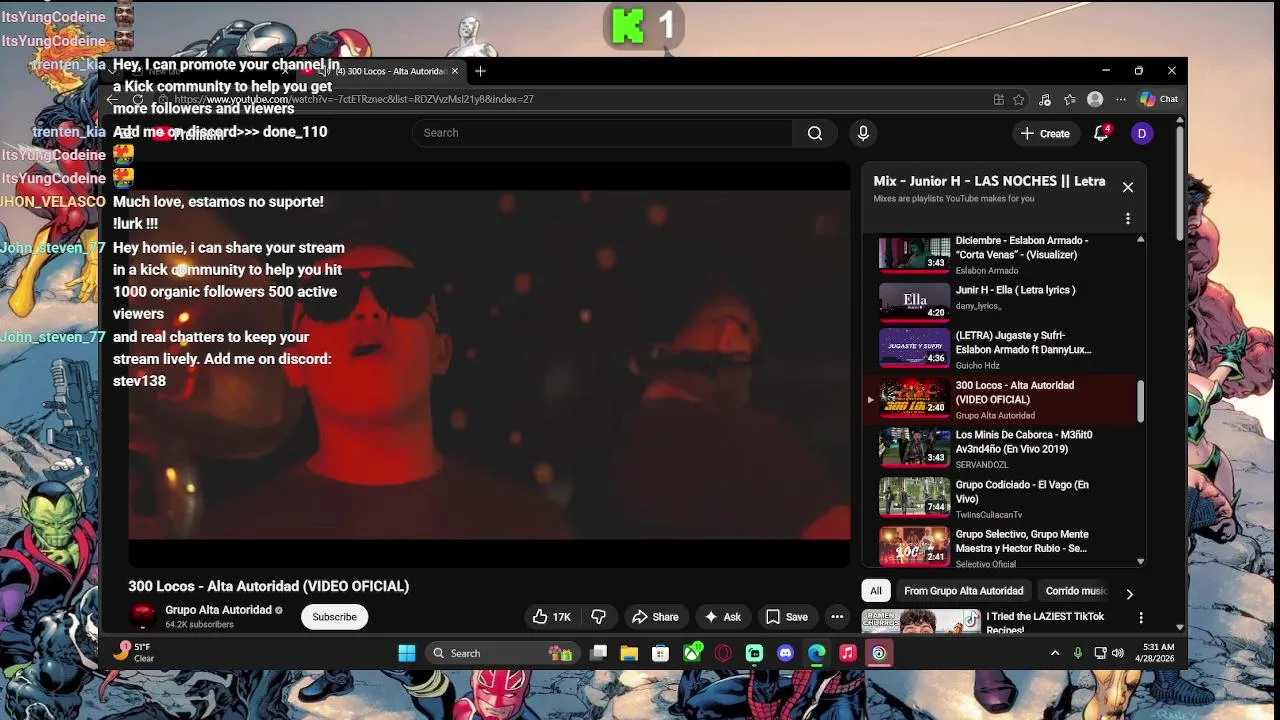Like the 300 Locos video

pyautogui.click(x=552, y=617)
